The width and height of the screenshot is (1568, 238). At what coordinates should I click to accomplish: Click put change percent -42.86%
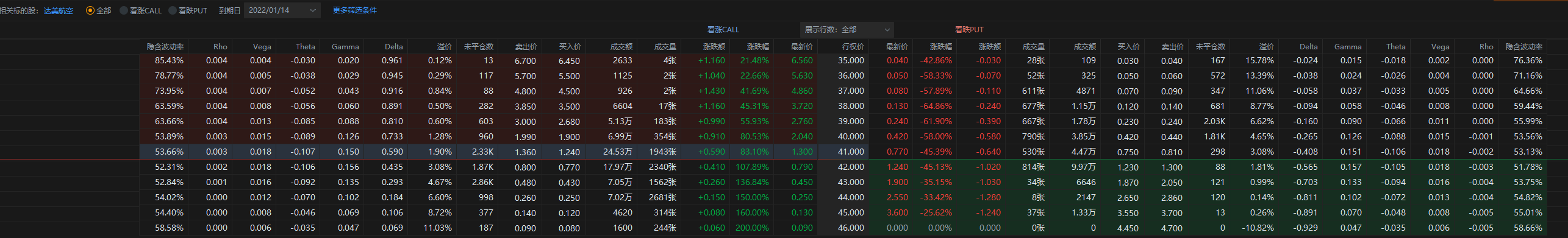tap(936, 60)
